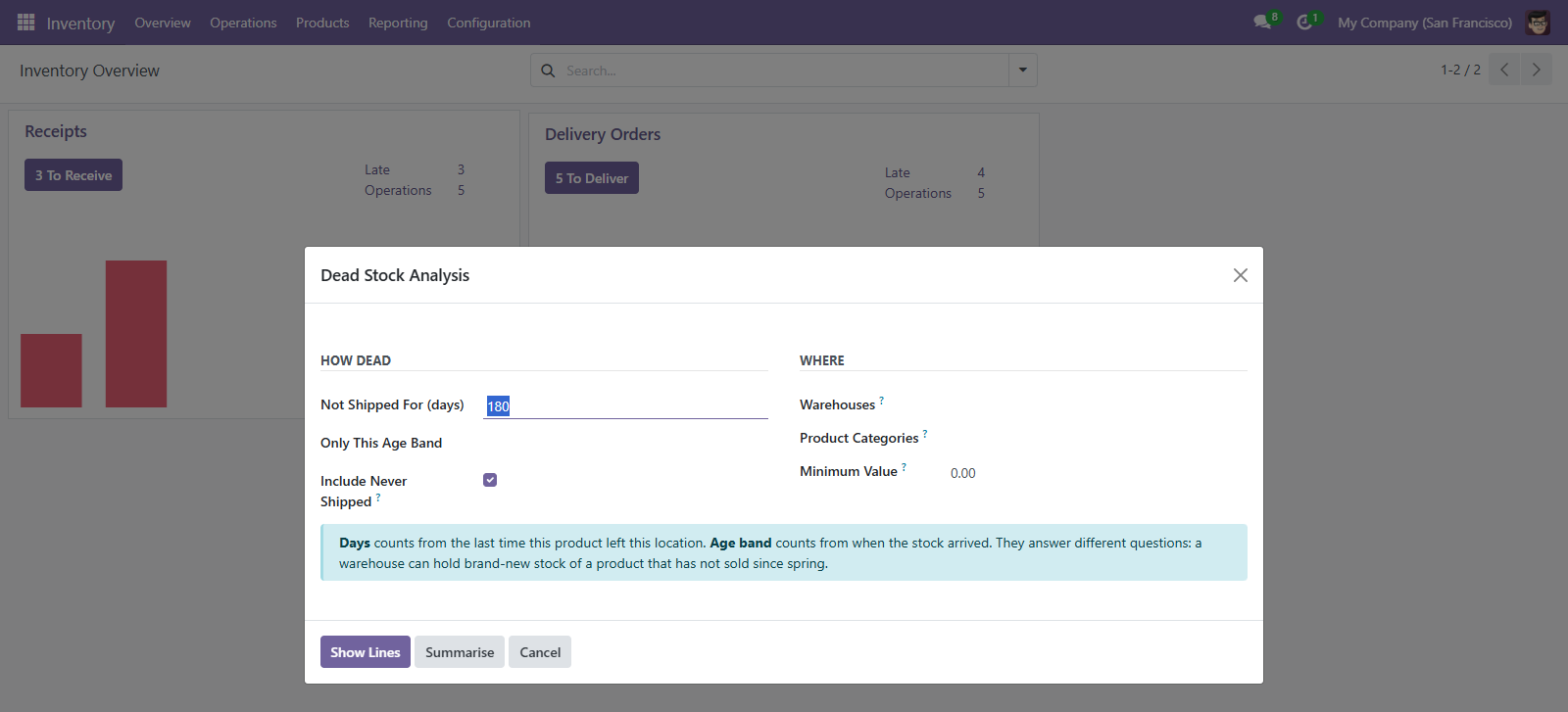Click the user avatar in top bar
The image size is (1568, 712).
[1538, 22]
